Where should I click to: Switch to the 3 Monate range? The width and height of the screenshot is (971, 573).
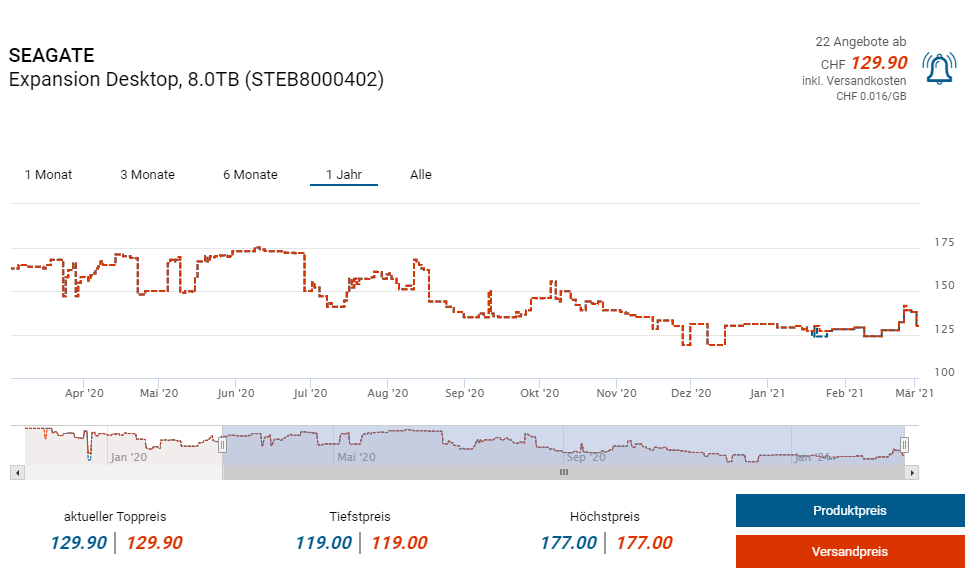(147, 175)
